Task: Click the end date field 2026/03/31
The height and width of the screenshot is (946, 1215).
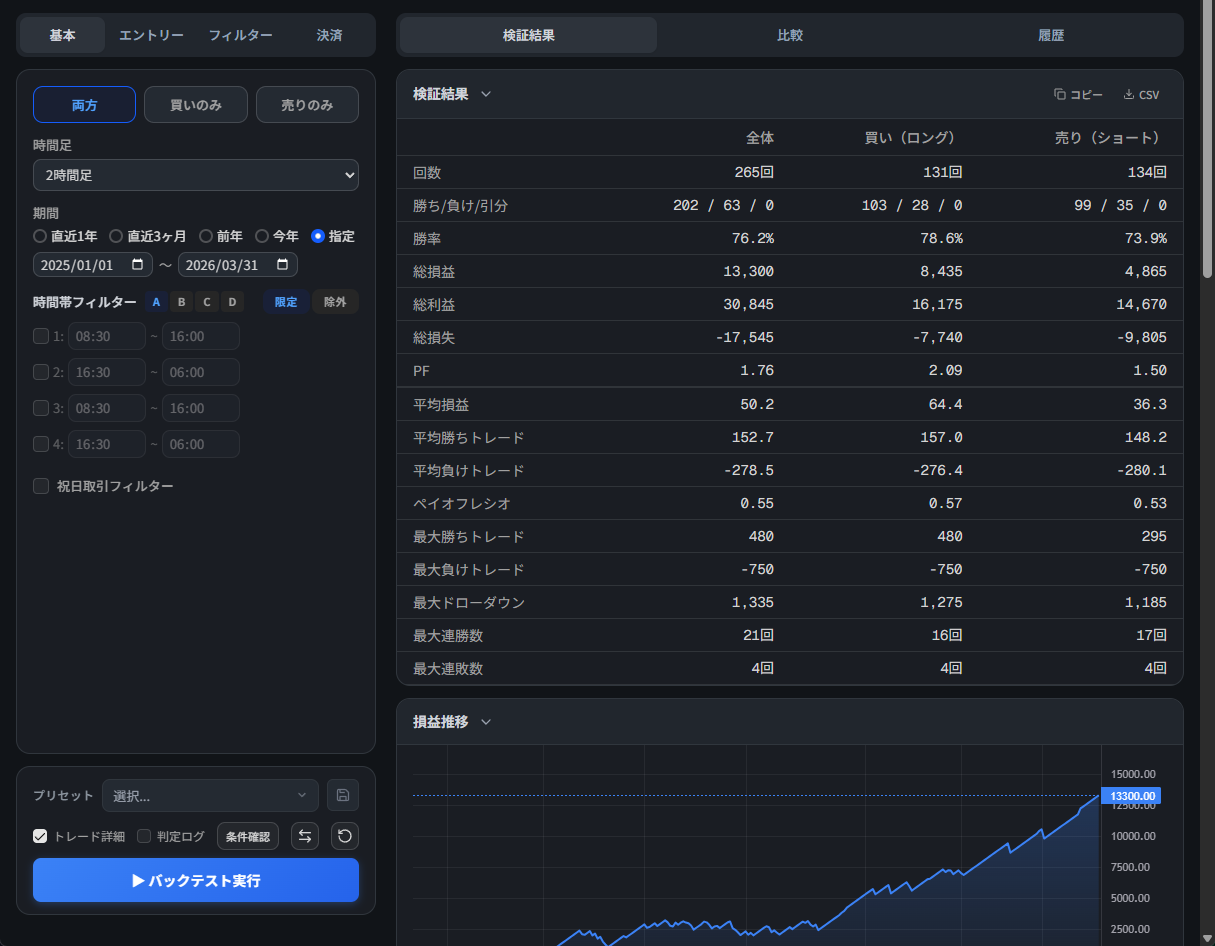Action: coord(238,264)
